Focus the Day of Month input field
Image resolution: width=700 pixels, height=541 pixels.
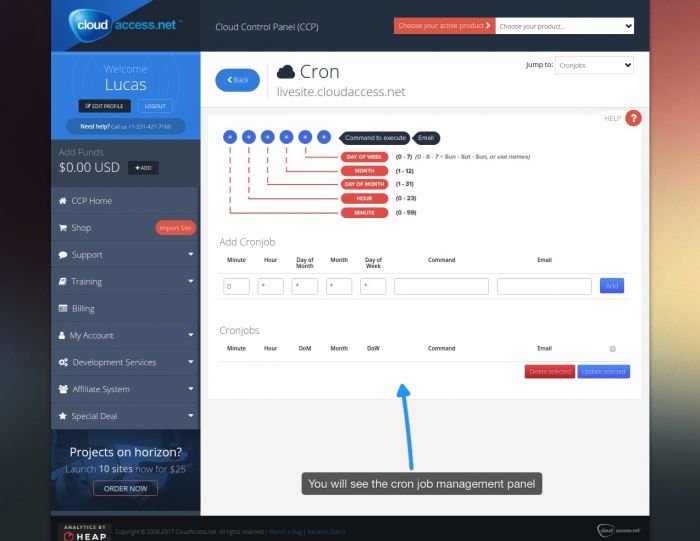click(x=305, y=286)
